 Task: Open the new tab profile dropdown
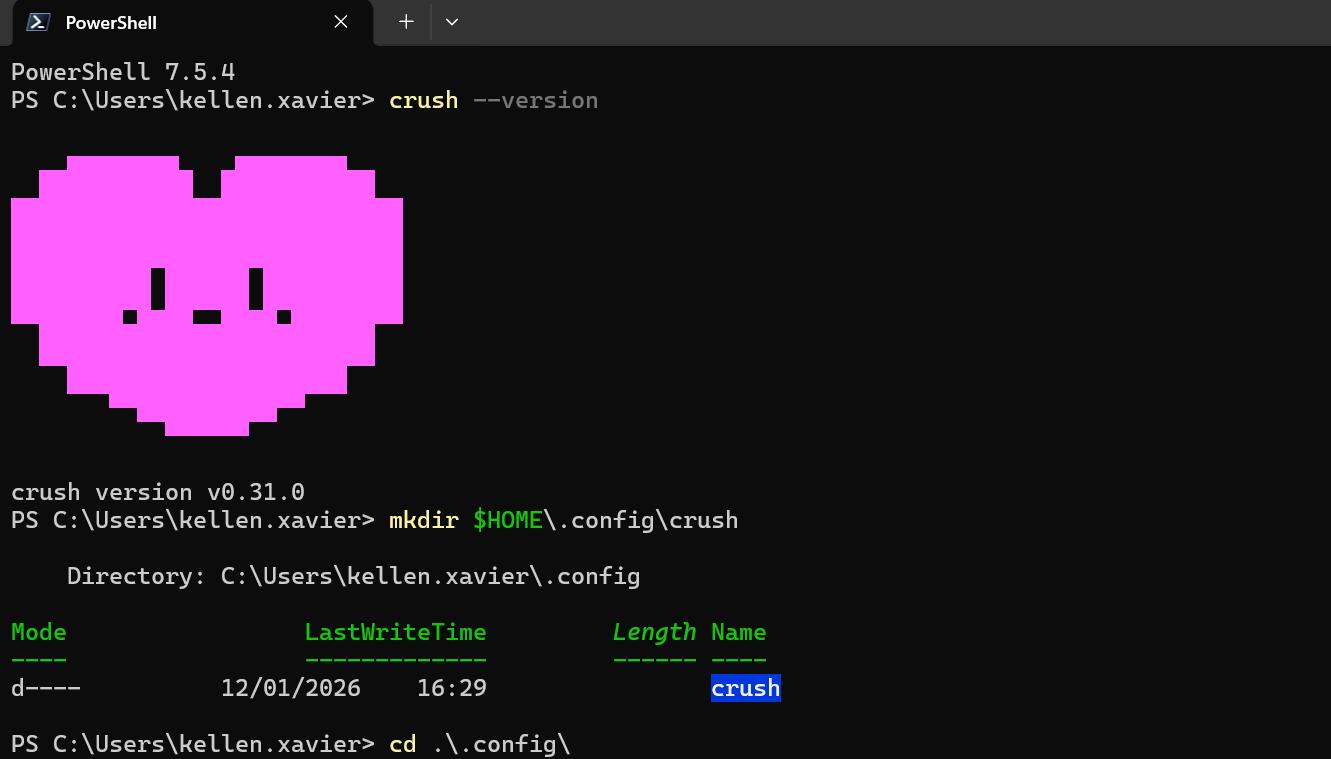click(452, 22)
